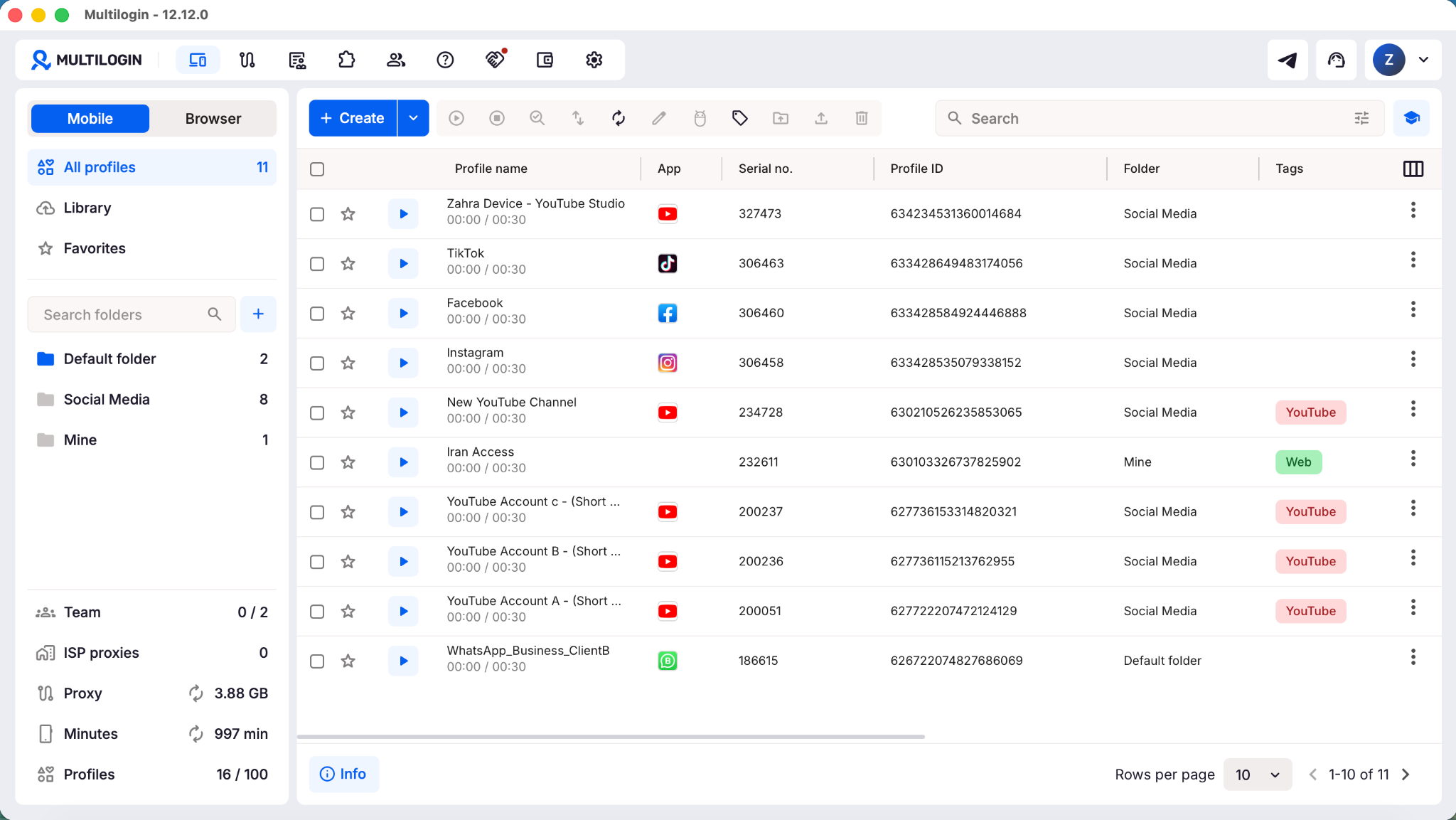
Task: Star the Iran Access profile as favorite
Action: point(348,462)
